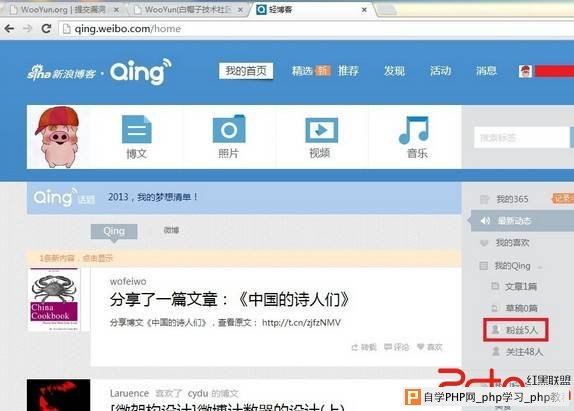Click the 粉丝5人 followers link

[516, 330]
